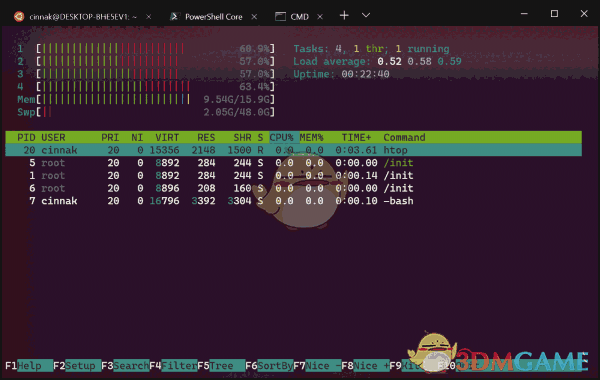Close the Ubuntu cinnak tab
The height and width of the screenshot is (380, 600).
point(148,17)
